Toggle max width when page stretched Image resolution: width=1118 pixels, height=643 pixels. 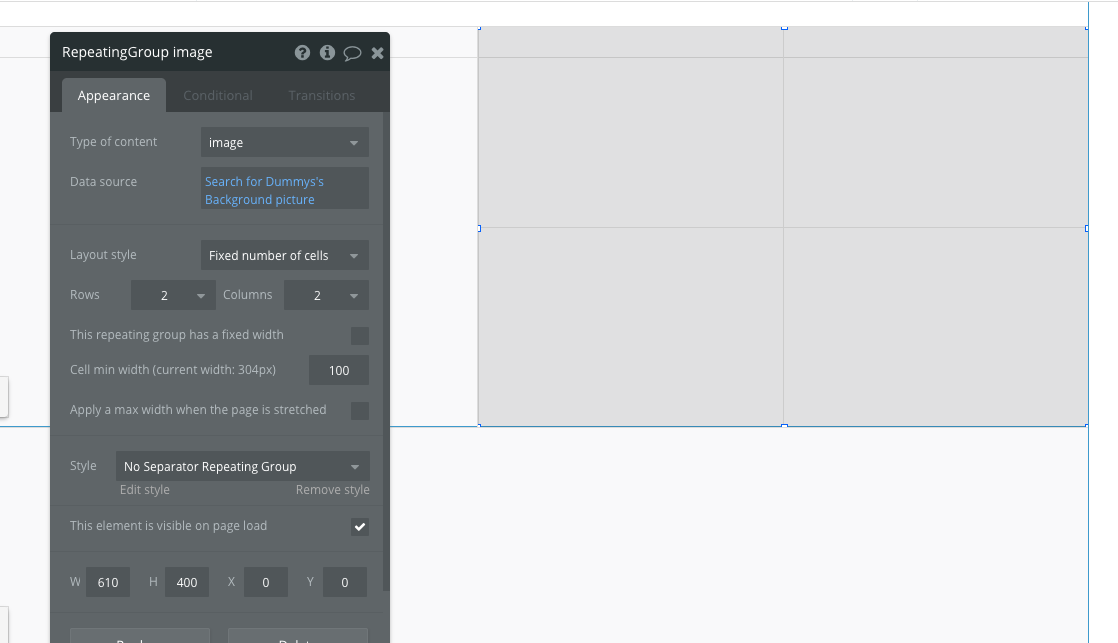[360, 411]
